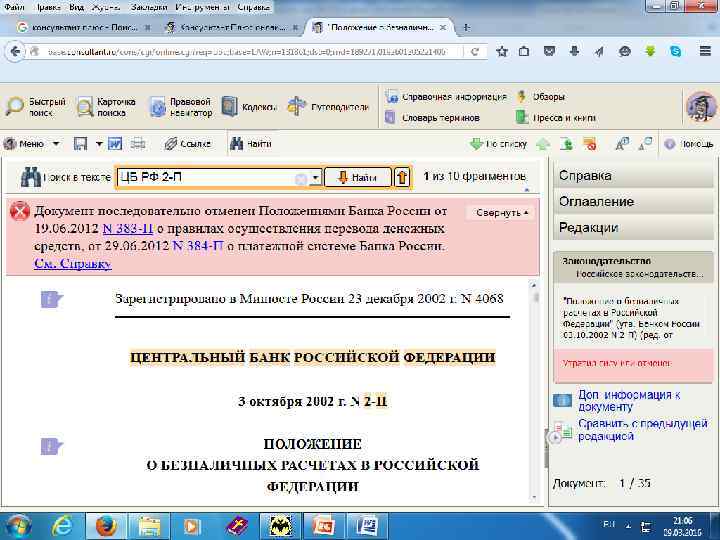Image resolution: width=720 pixels, height=540 pixels.
Task: Open Пресса и книги
Action: pos(556,118)
